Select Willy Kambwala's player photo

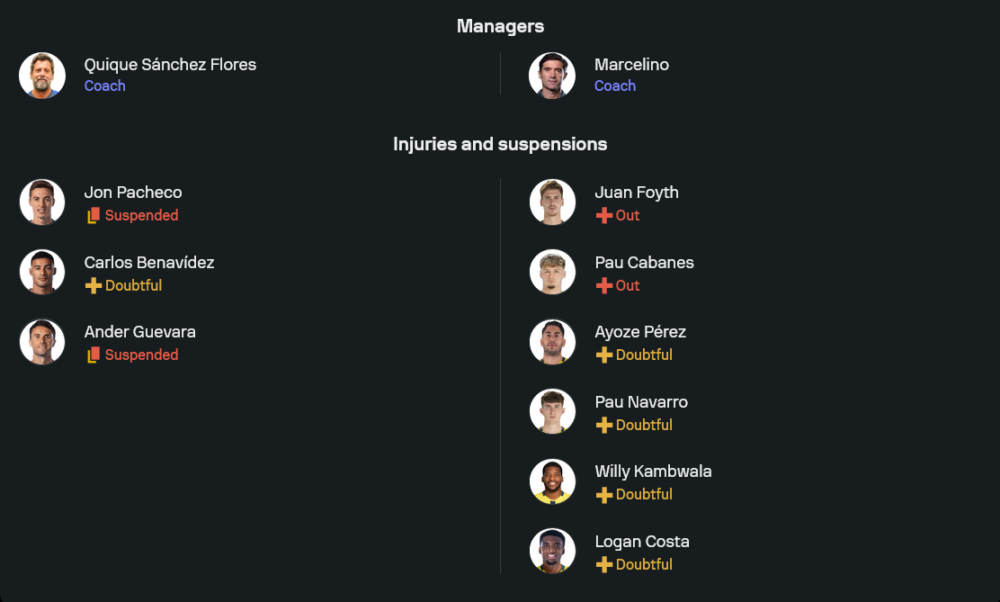552,481
